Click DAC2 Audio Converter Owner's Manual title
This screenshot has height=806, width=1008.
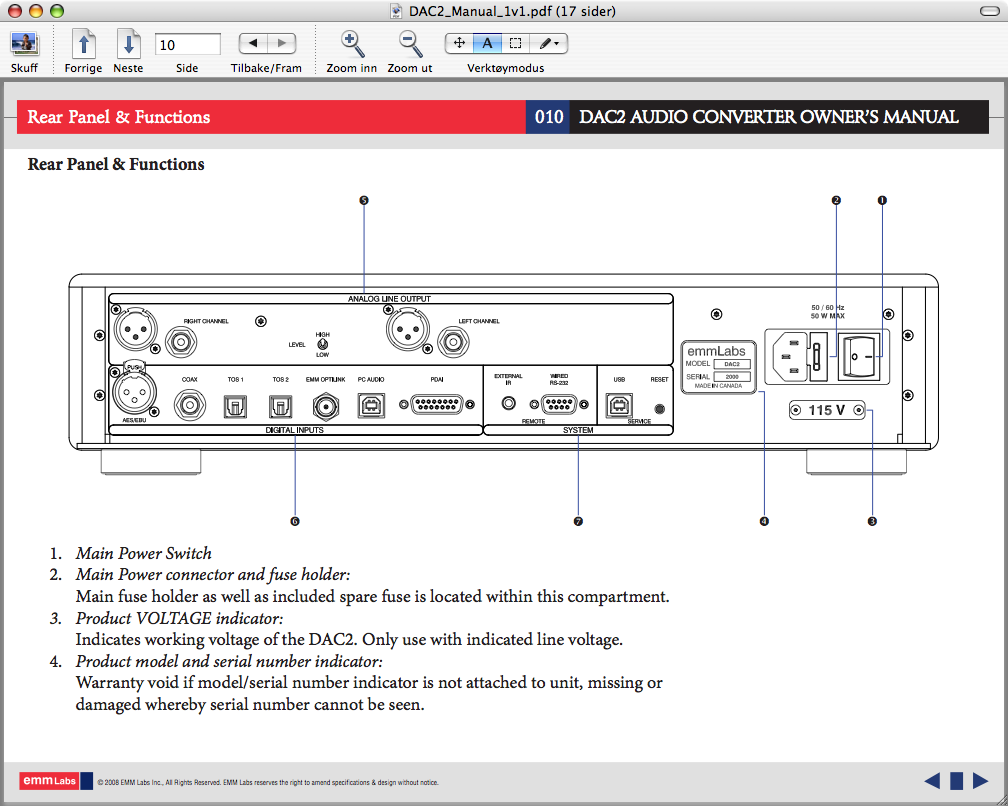click(x=768, y=117)
